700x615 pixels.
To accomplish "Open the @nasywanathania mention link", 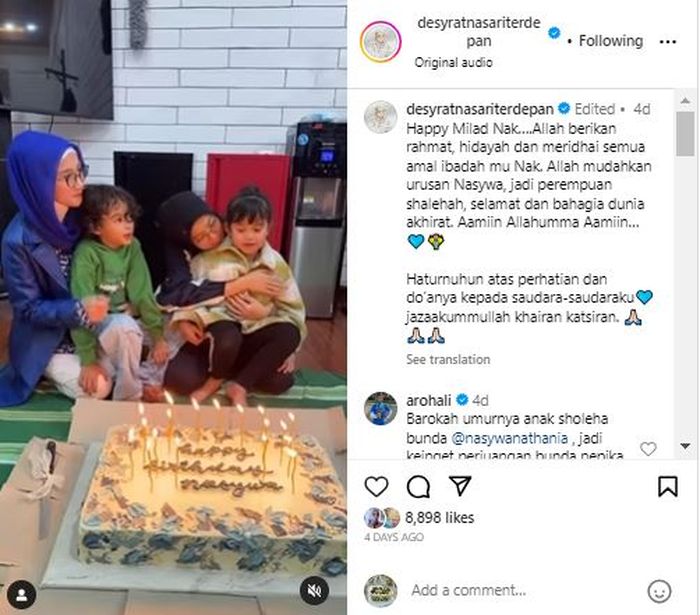I will pos(509,438).
